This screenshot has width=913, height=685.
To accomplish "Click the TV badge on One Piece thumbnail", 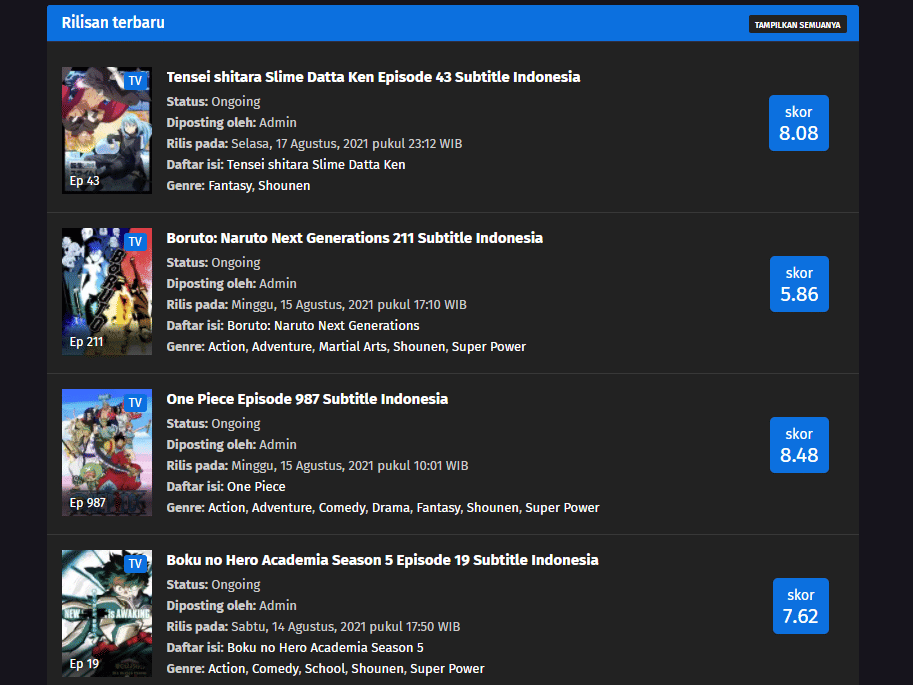I will click(135, 402).
